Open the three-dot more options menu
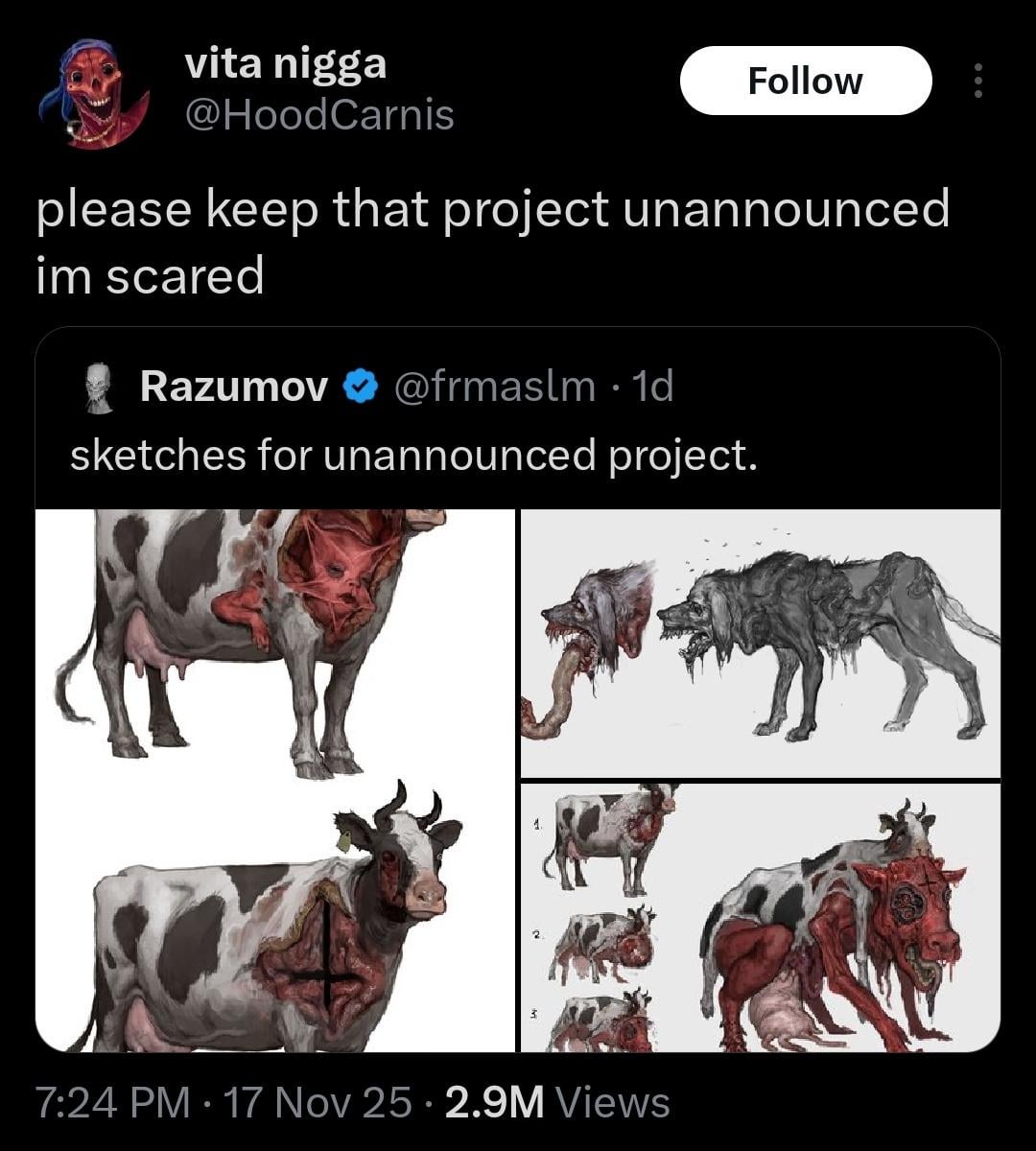The image size is (1036, 1151). [977, 82]
